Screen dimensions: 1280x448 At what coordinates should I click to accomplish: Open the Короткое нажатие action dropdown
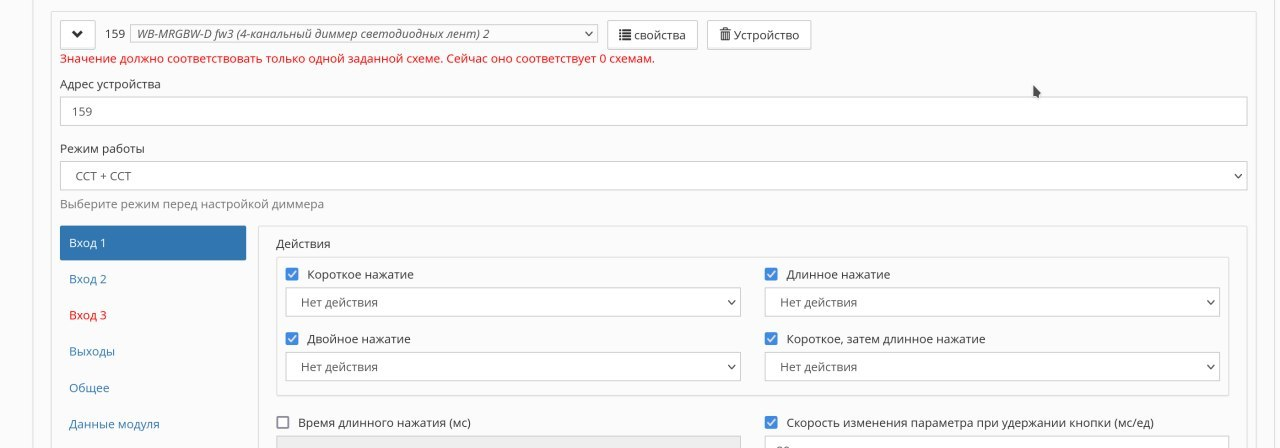click(513, 302)
